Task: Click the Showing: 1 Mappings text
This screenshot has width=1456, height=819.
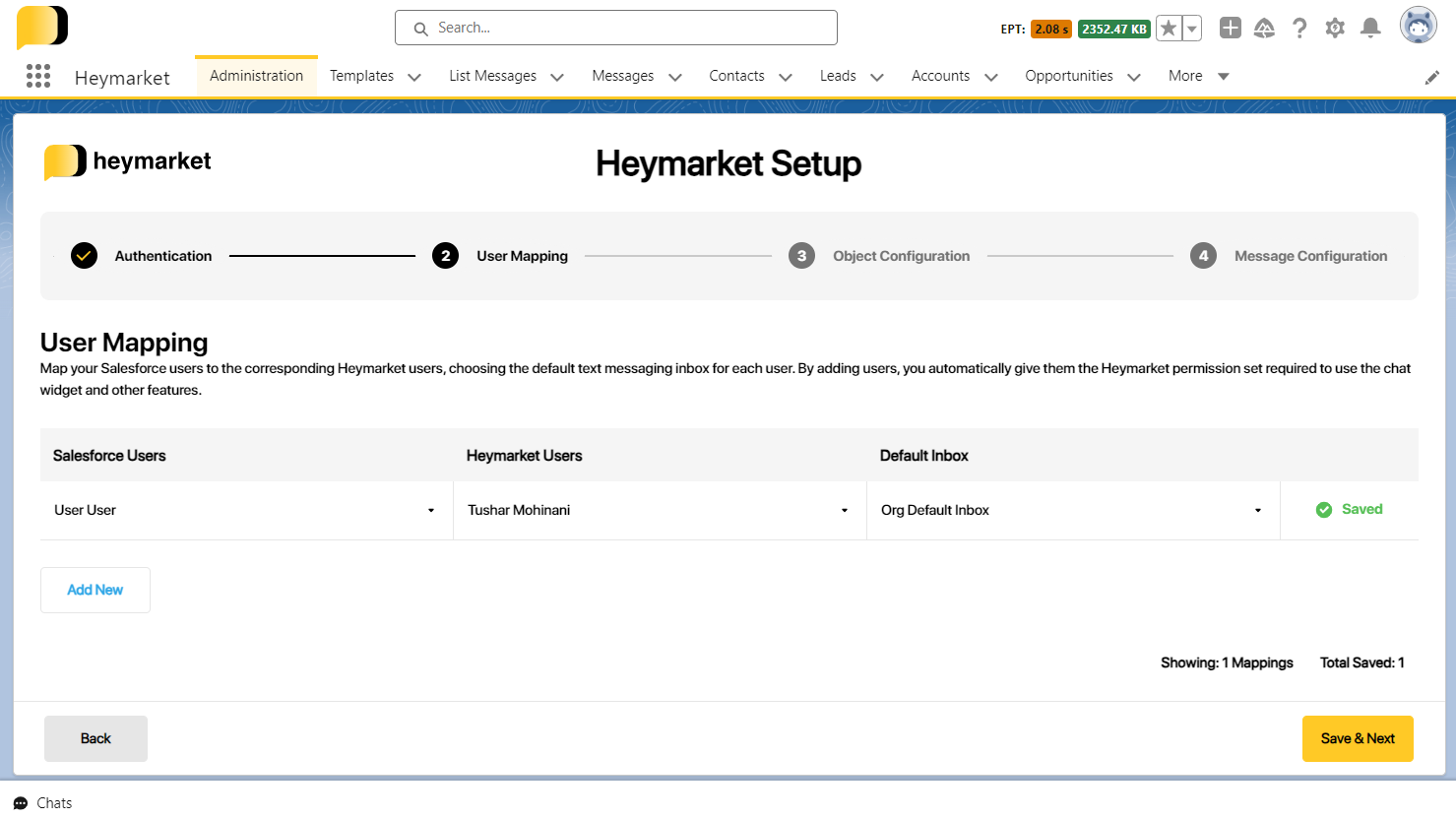Action: (x=1227, y=662)
